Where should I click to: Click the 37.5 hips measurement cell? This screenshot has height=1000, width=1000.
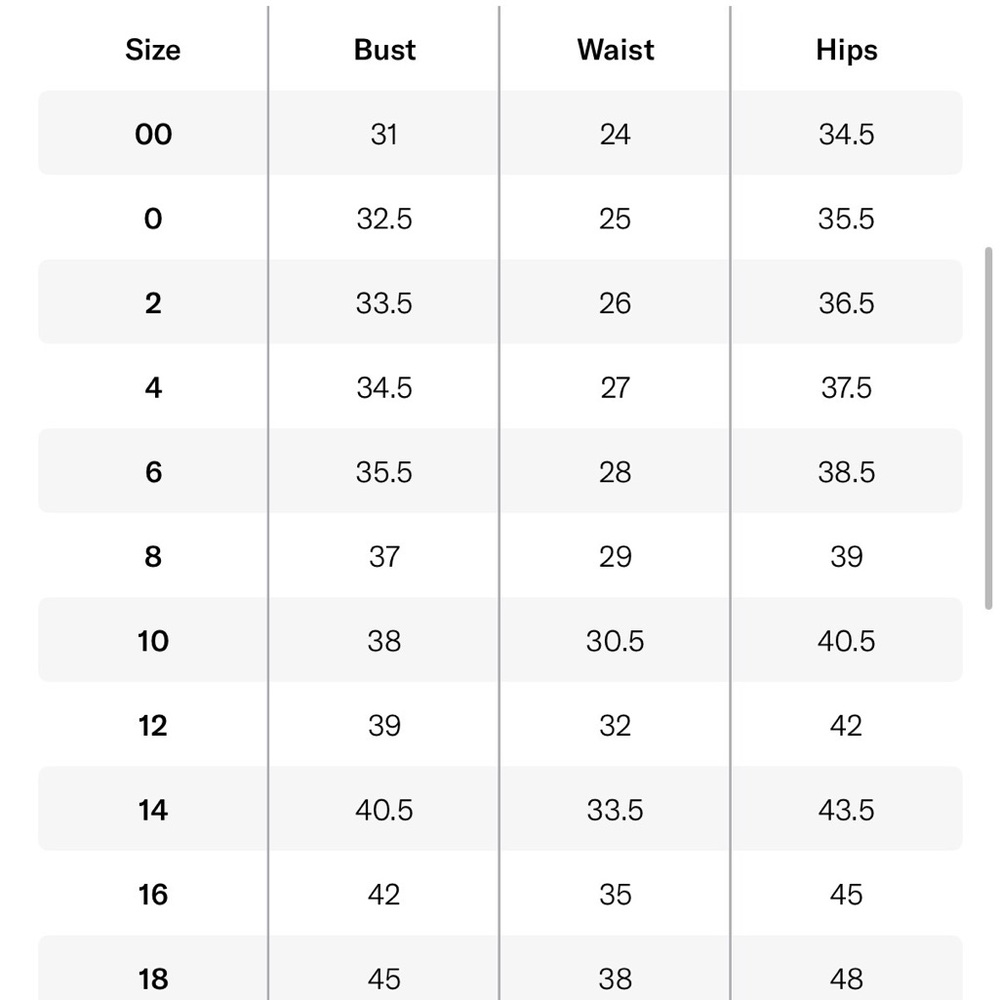[x=846, y=388]
